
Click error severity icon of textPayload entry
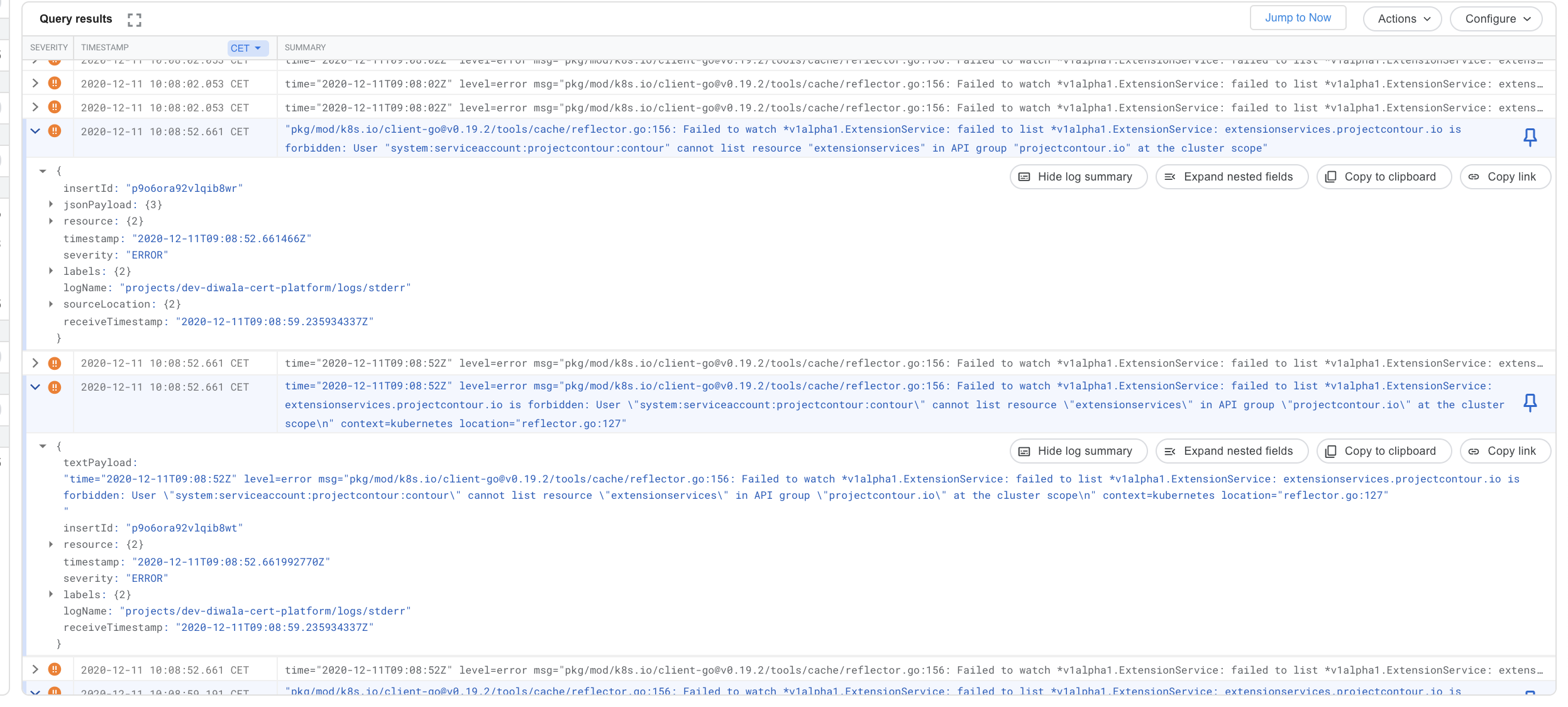(55, 387)
